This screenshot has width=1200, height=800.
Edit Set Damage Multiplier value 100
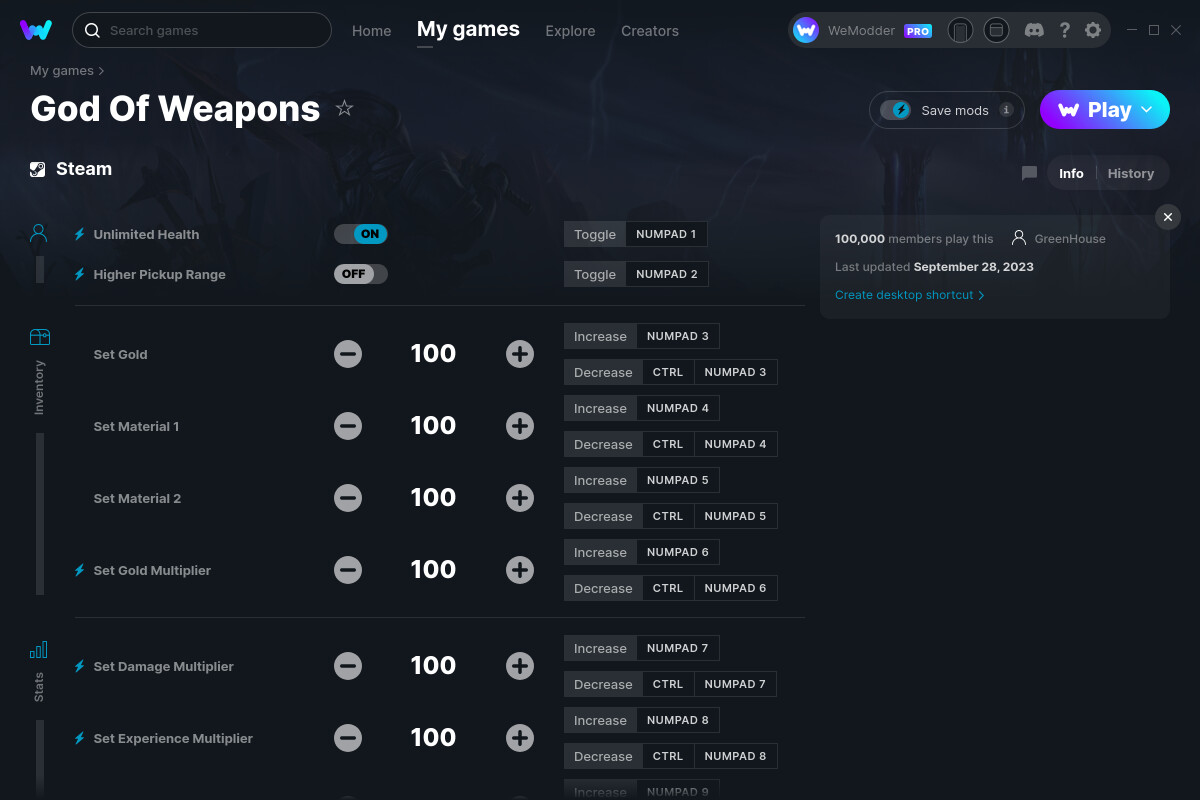pos(433,666)
